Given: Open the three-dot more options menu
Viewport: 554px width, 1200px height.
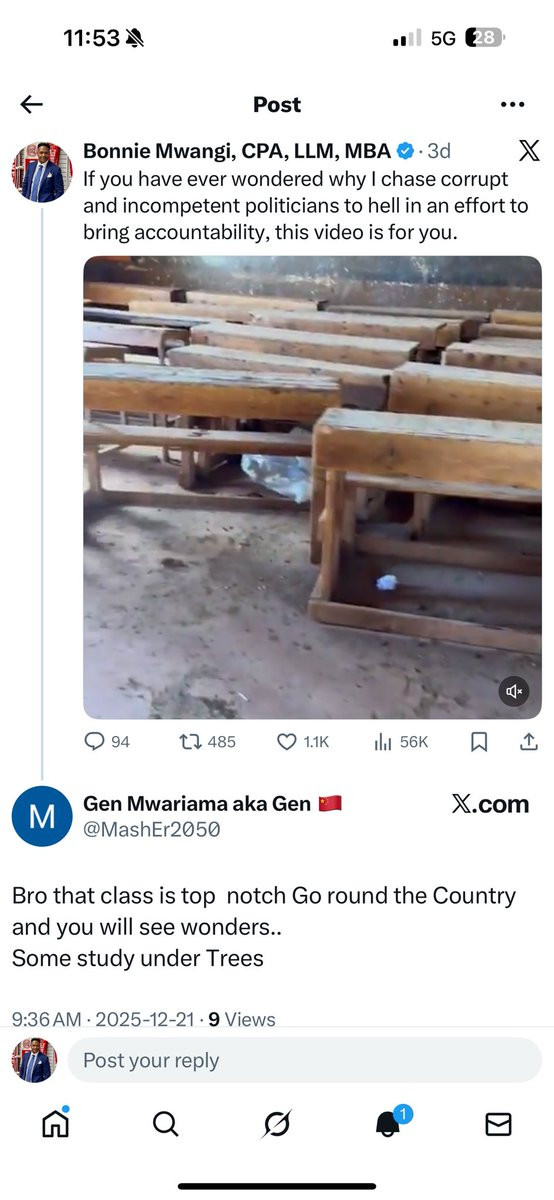Looking at the screenshot, I should click(512, 105).
